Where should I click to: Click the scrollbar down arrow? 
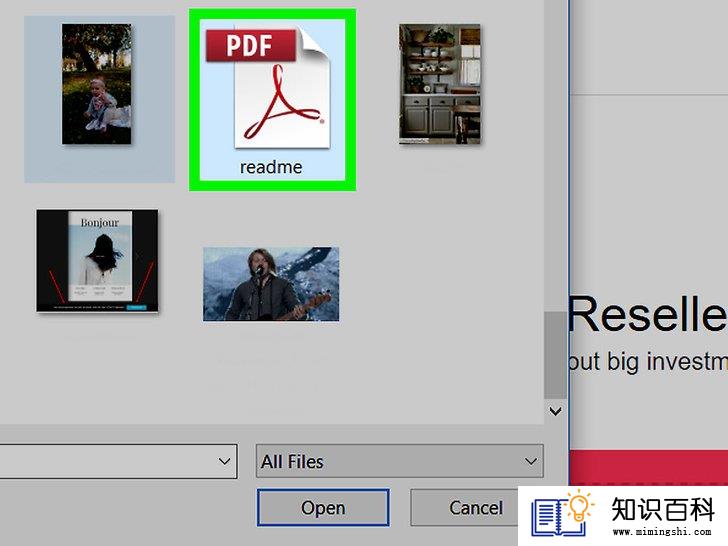click(x=555, y=411)
